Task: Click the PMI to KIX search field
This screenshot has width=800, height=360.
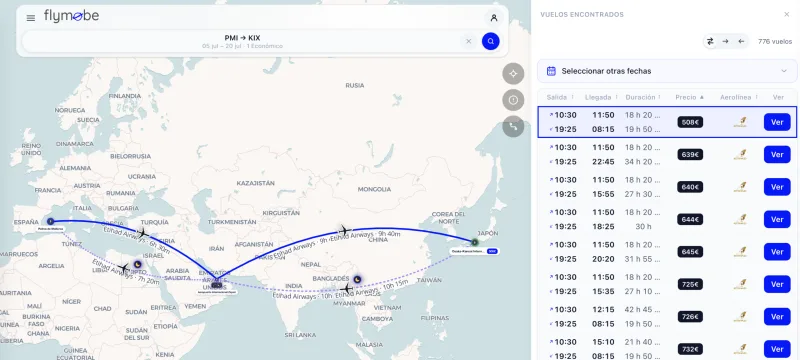Action: pos(242,41)
